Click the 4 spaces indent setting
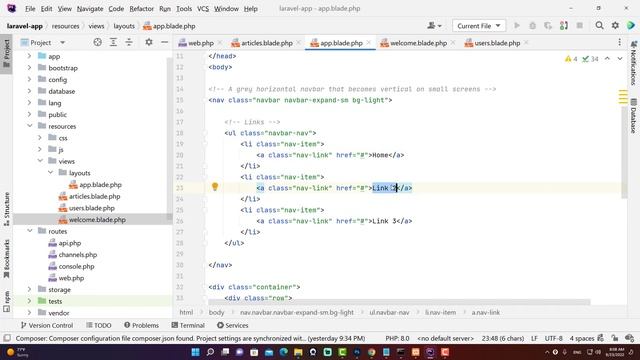This screenshot has height=360, width=640. (x=582, y=338)
